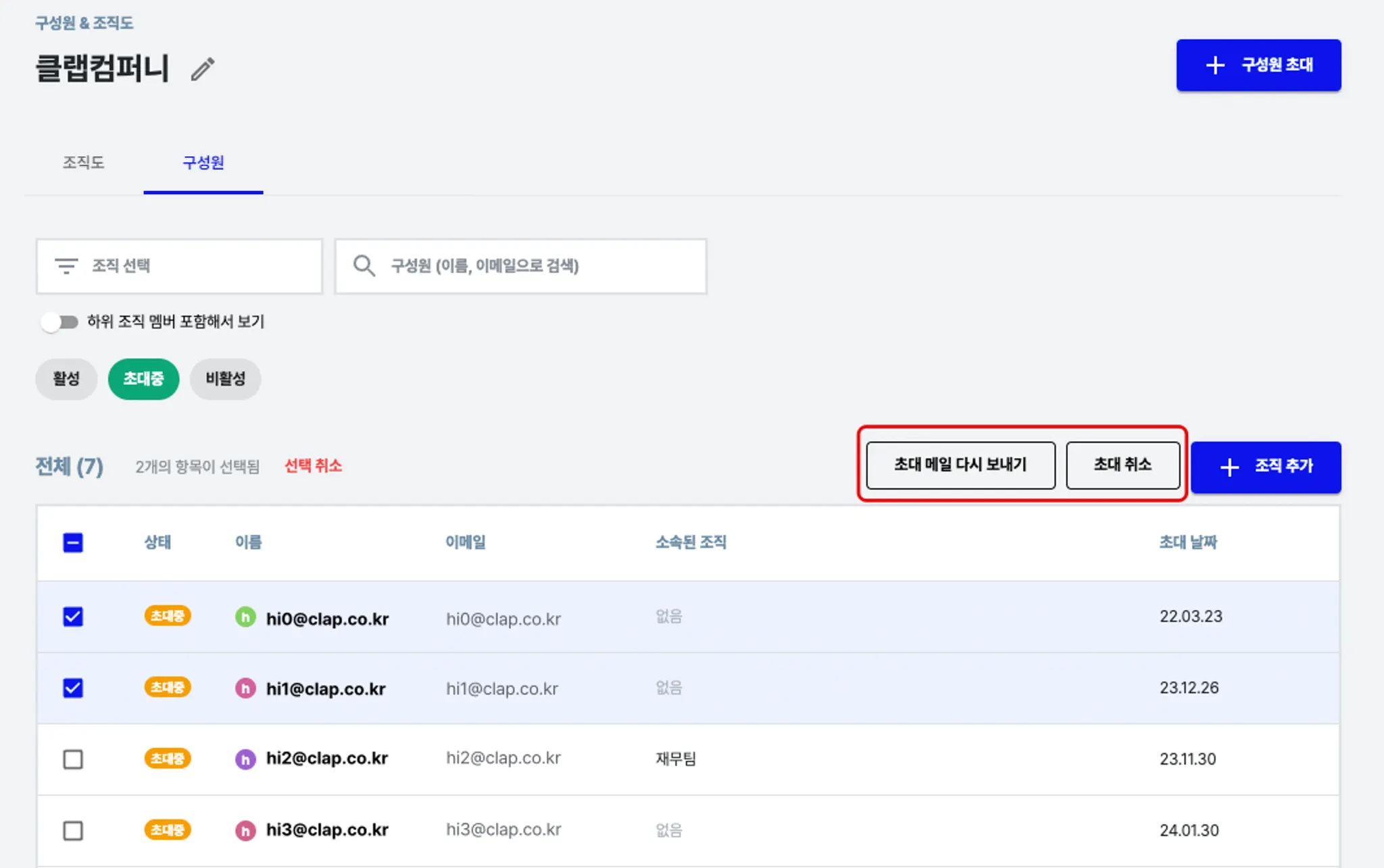This screenshot has height=868, width=1384.
Task: Click the plus icon in 구성원 초대 button
Action: click(x=1215, y=66)
